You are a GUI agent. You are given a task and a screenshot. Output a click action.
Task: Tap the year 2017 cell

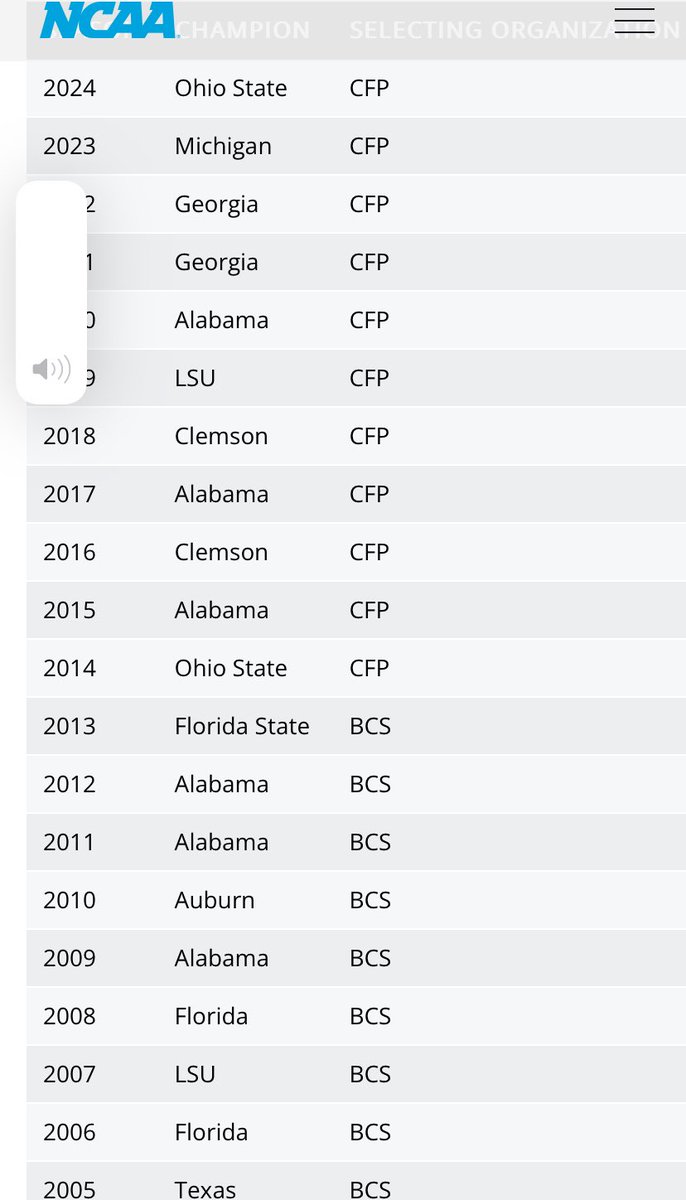tap(69, 494)
